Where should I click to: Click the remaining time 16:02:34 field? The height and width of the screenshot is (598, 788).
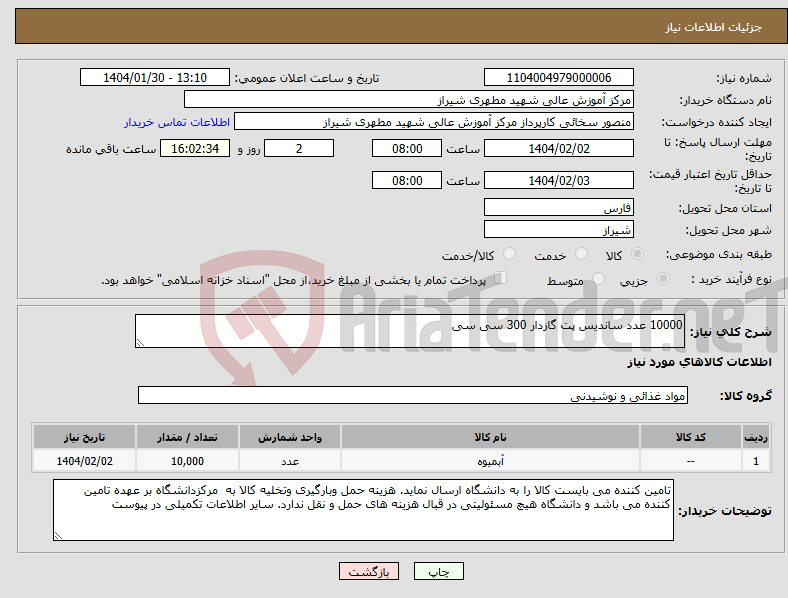coord(195,148)
